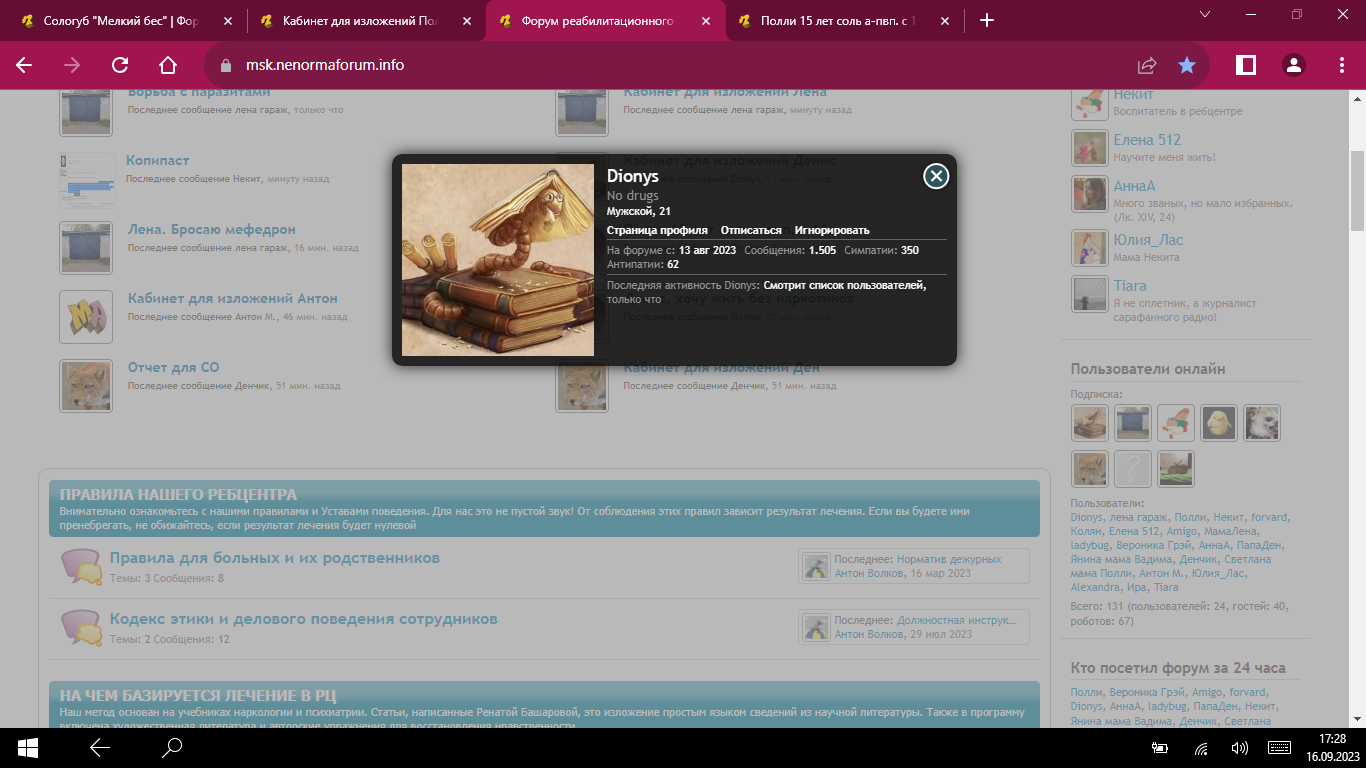Open the Wi-Fi network tray icon
This screenshot has height=768, width=1366.
[x=1201, y=748]
